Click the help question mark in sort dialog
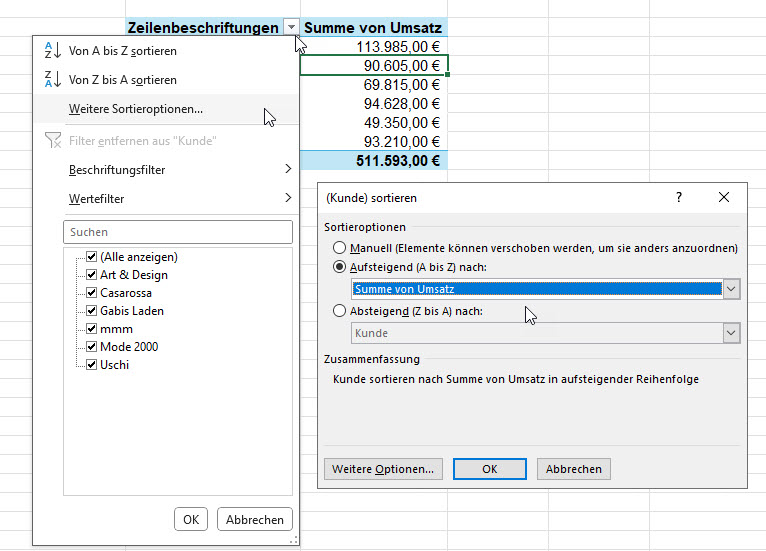This screenshot has height=551, width=766. click(x=679, y=198)
